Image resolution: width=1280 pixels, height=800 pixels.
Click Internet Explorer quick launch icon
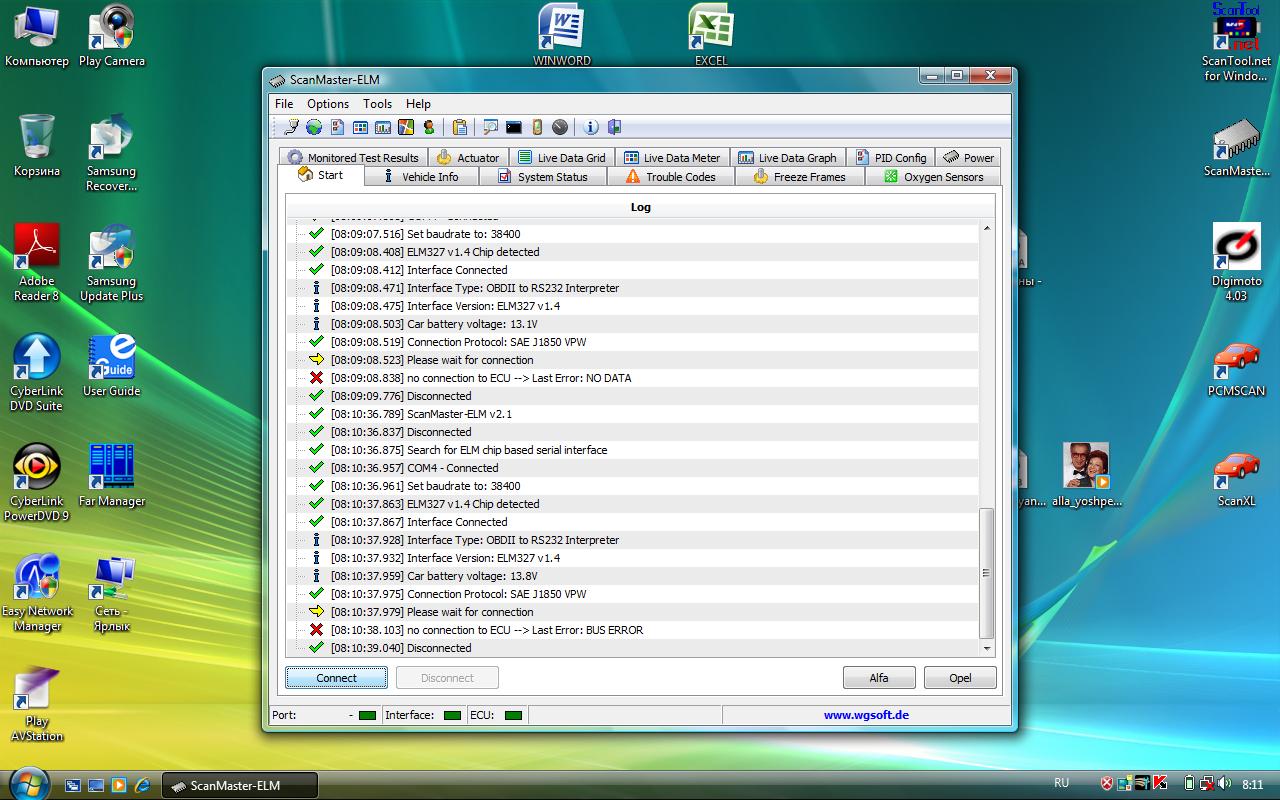coord(142,785)
